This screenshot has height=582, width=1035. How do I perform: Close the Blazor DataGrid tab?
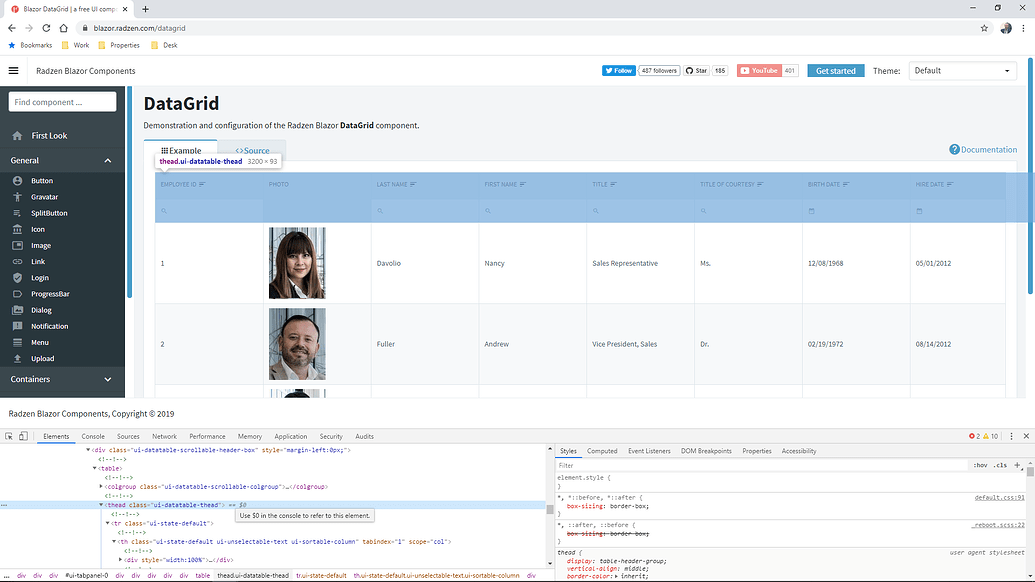125,9
